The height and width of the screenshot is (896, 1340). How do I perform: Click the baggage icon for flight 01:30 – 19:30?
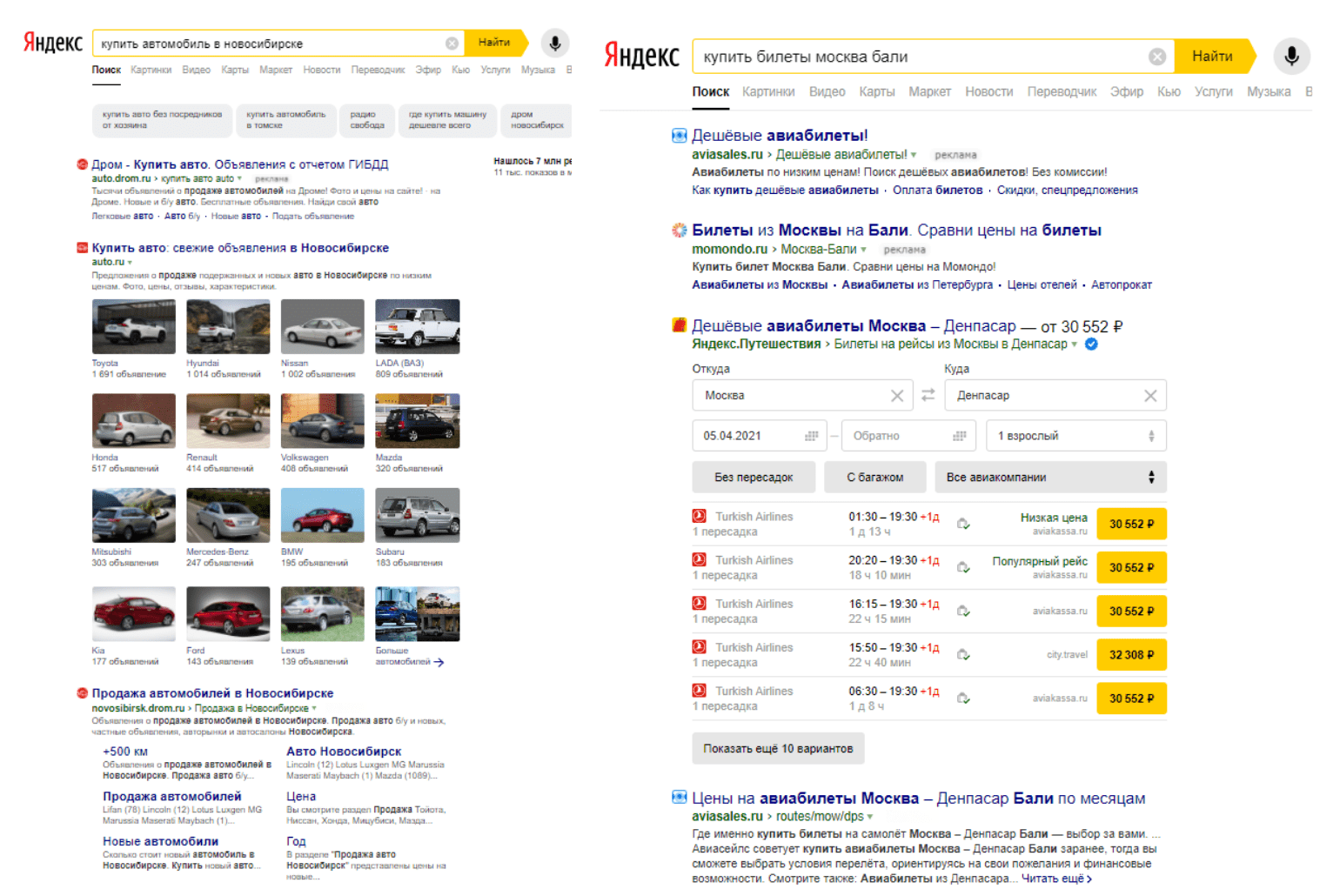tap(963, 524)
